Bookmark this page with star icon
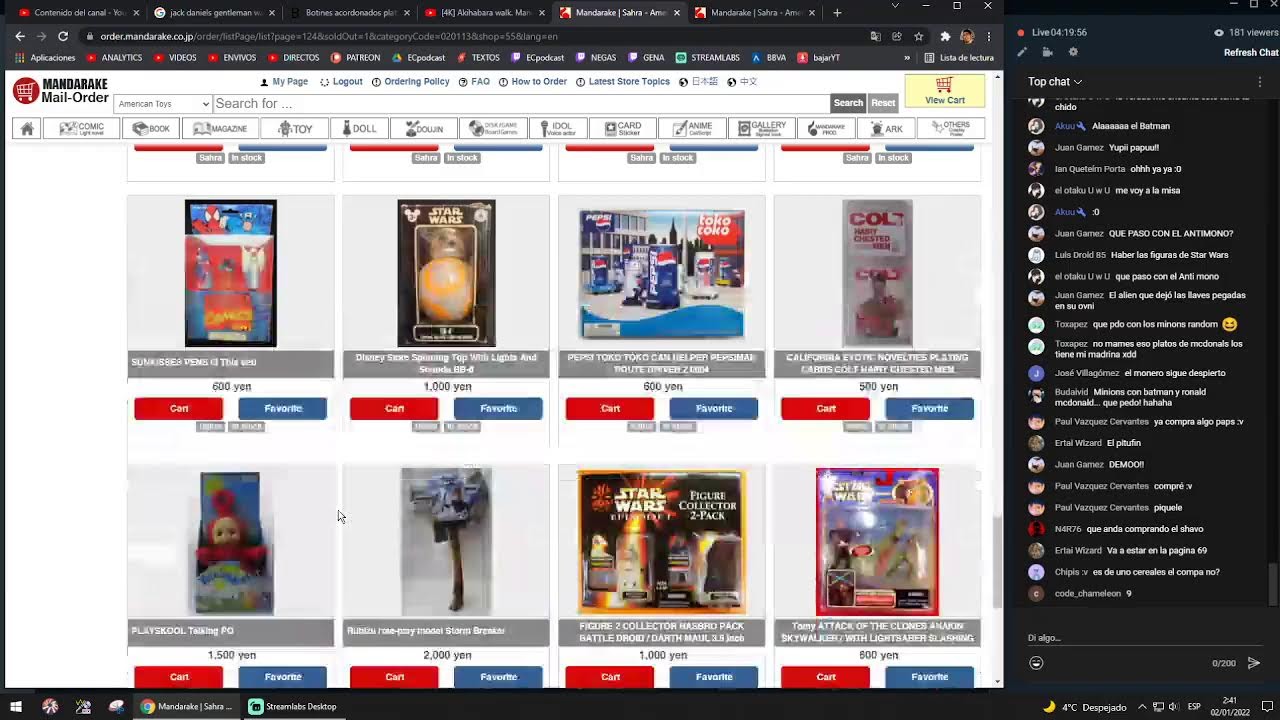Screen dimensions: 1280x720 click(918, 36)
